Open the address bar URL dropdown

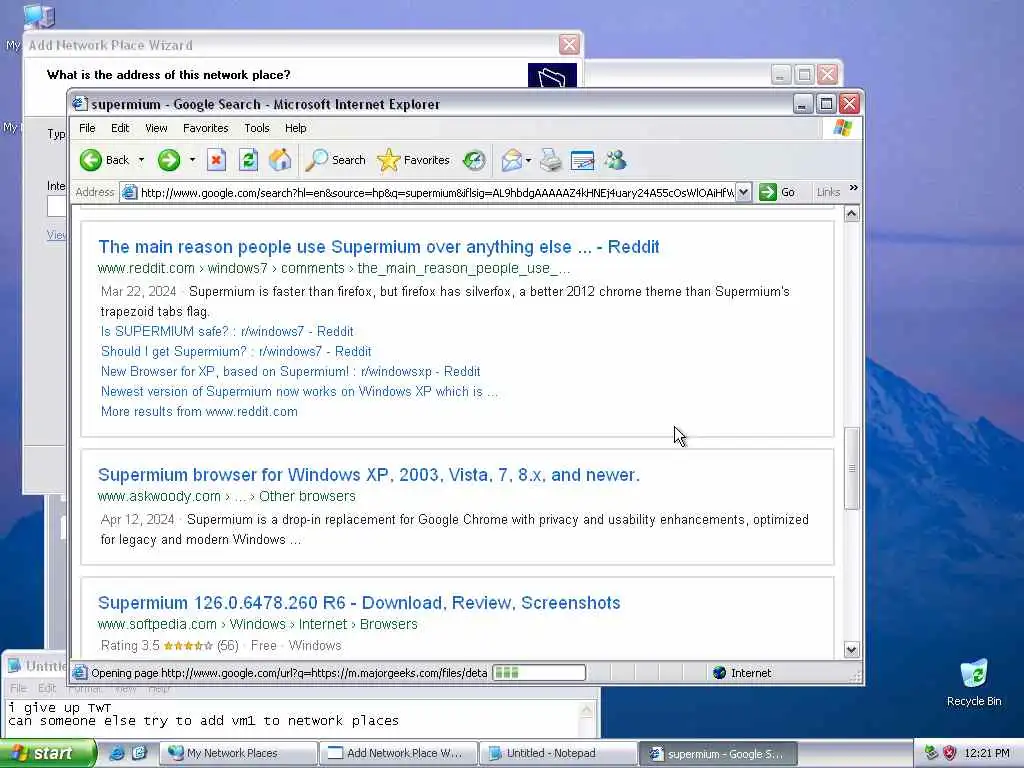[743, 192]
